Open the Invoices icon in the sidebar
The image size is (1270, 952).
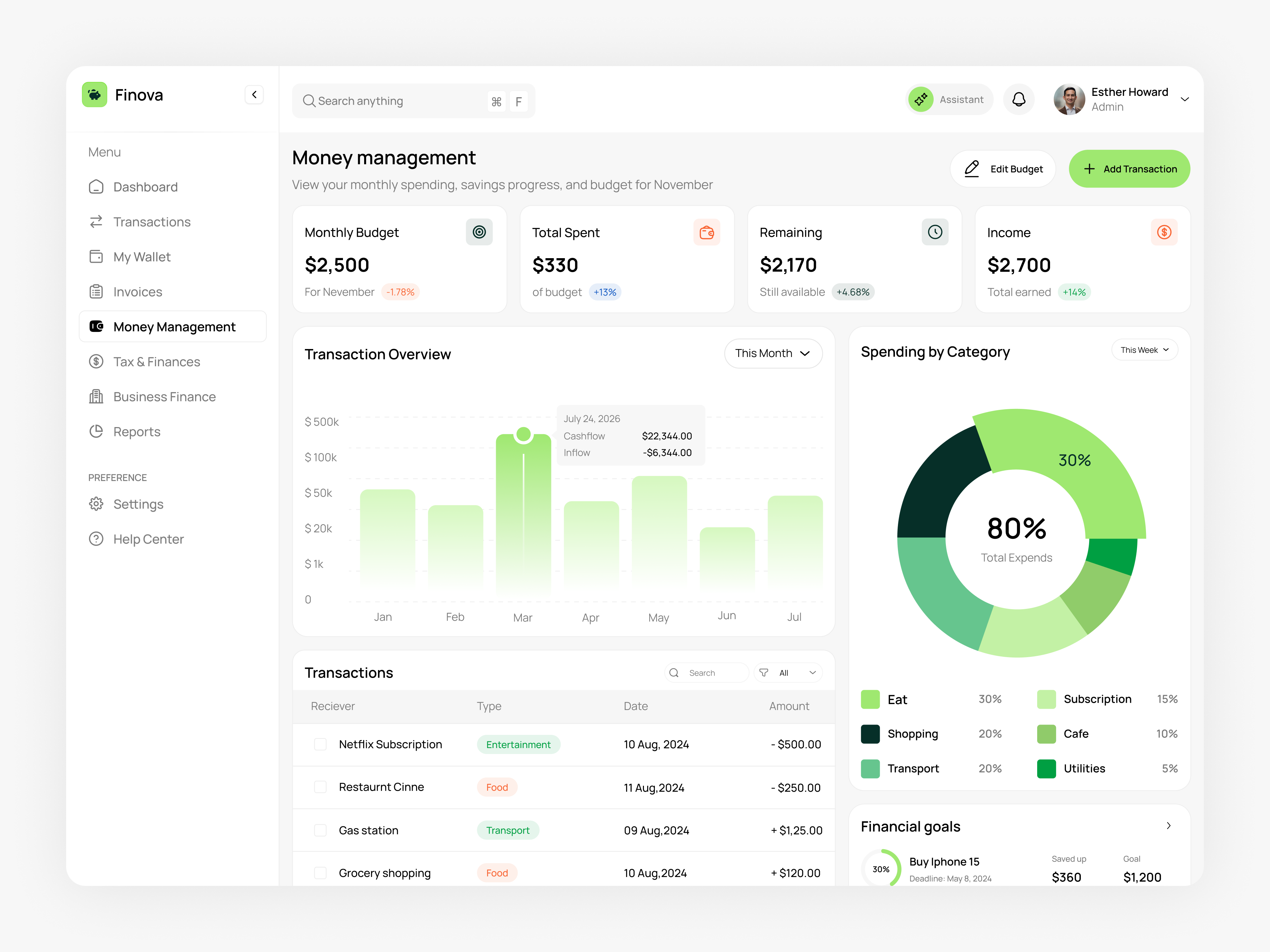pos(97,292)
